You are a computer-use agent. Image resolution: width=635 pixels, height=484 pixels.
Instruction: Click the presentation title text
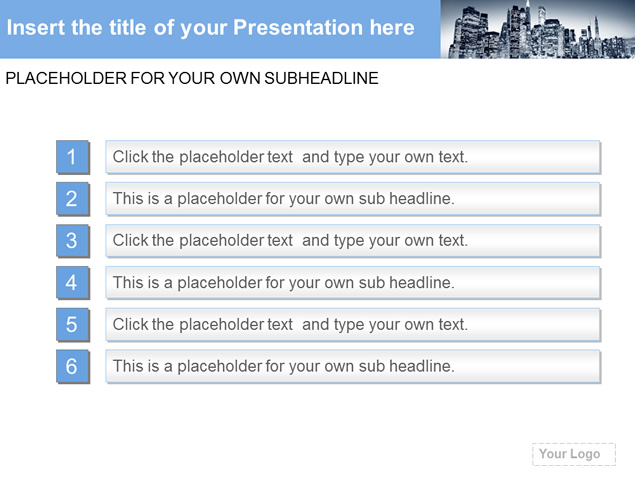pyautogui.click(x=211, y=28)
